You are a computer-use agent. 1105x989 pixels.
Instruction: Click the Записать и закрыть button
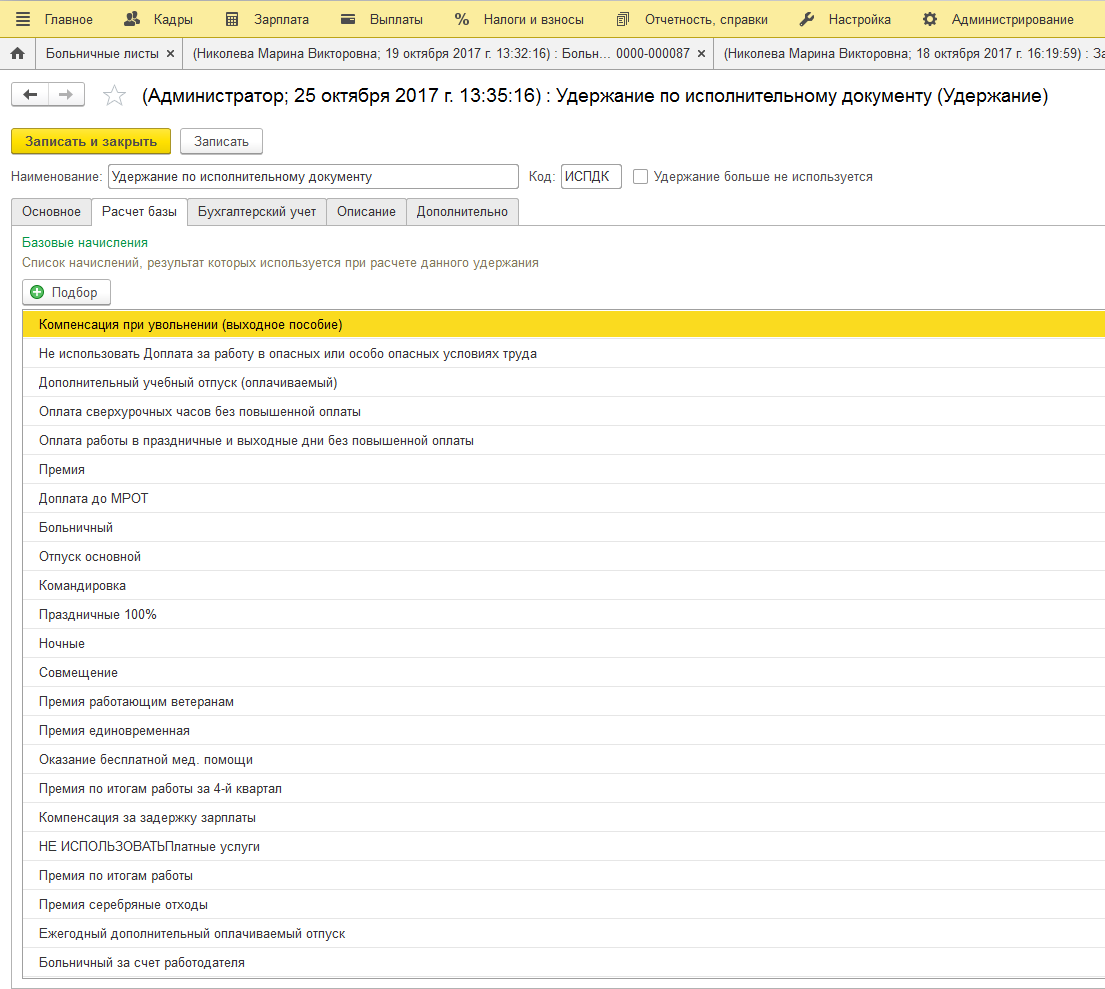click(x=91, y=142)
